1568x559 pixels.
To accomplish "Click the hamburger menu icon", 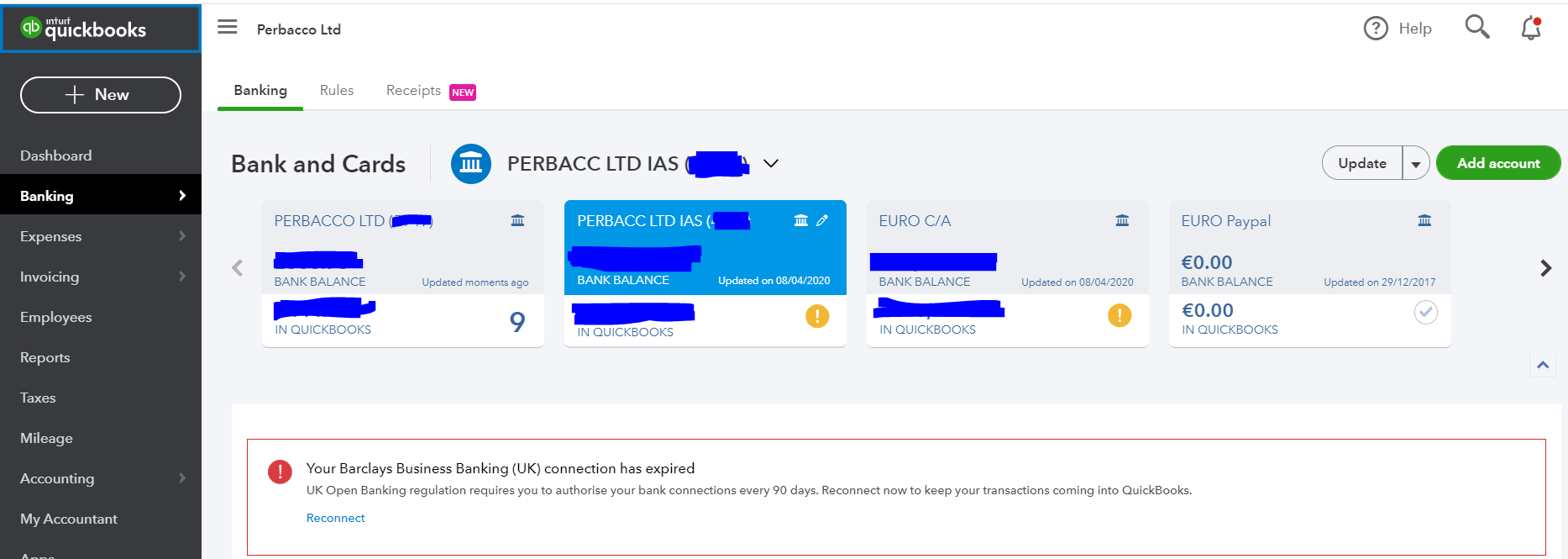I will coord(227,28).
